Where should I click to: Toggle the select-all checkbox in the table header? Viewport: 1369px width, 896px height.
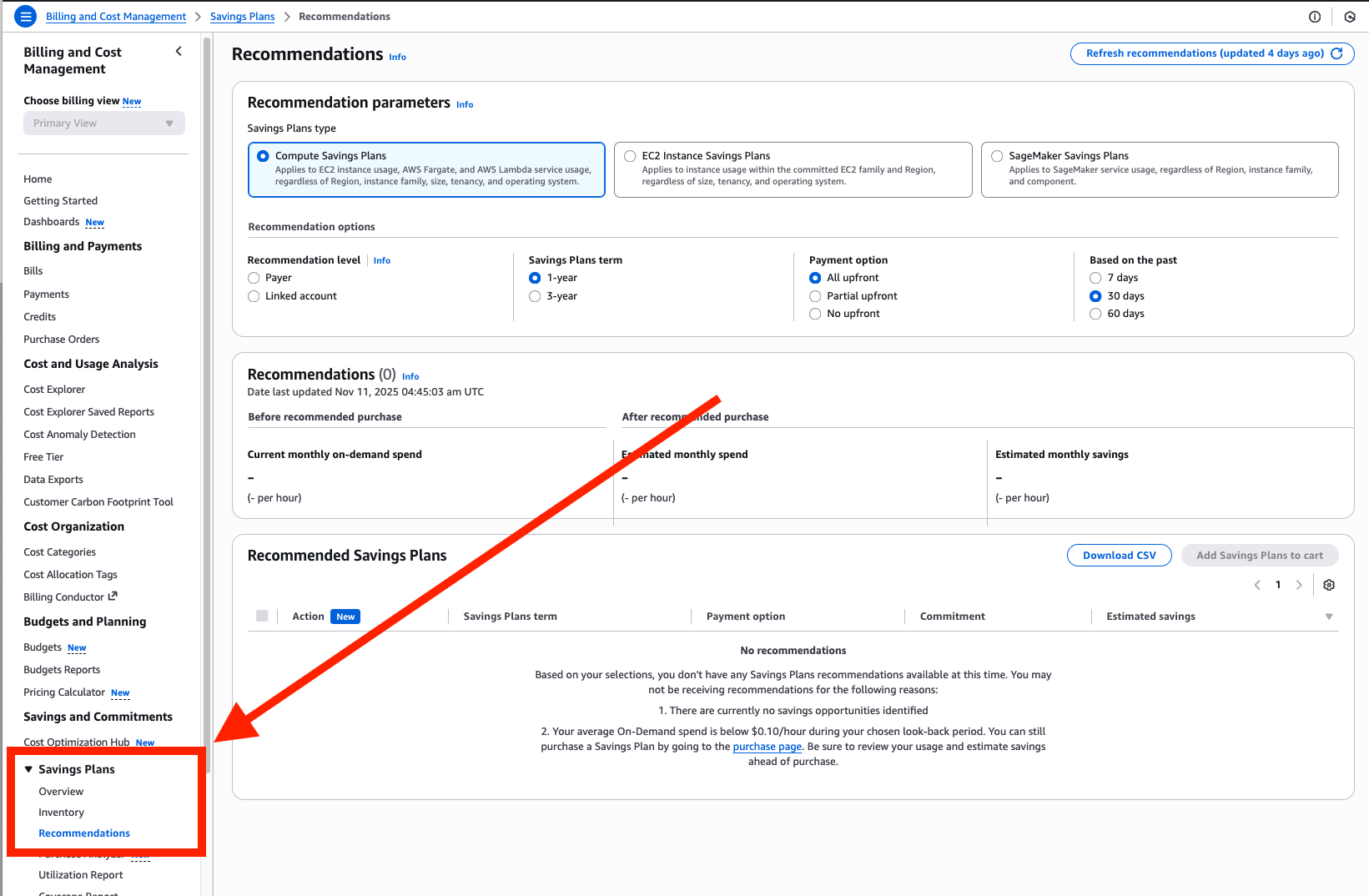click(263, 615)
